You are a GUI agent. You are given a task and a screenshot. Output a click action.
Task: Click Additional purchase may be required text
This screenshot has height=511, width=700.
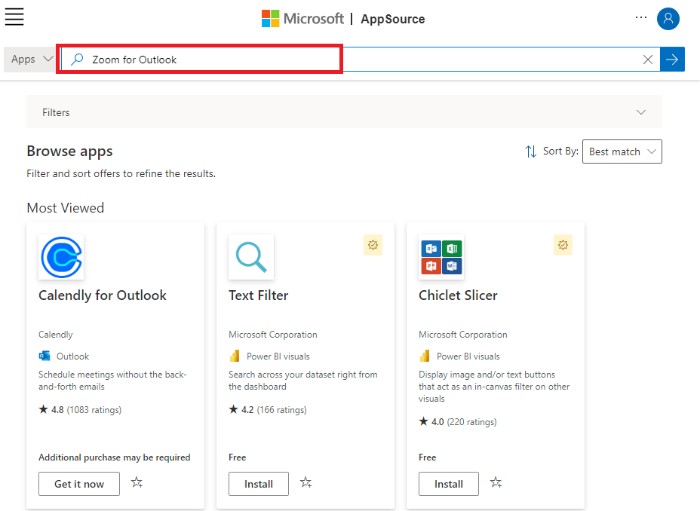(114, 457)
